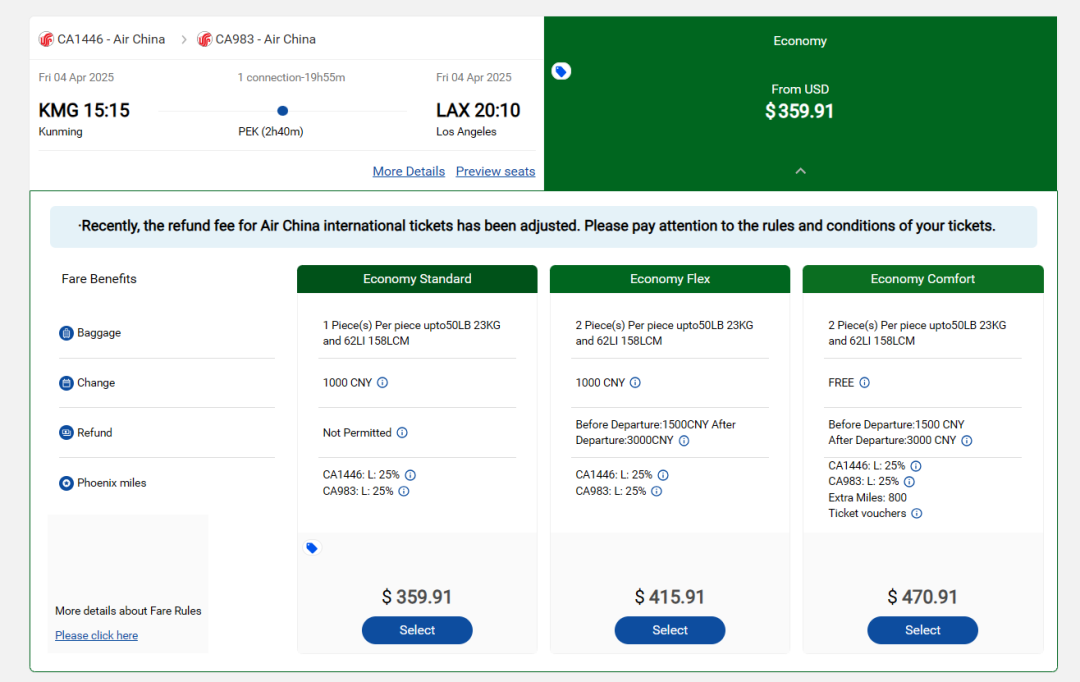This screenshot has height=682, width=1080.
Task: Click the Refund icon in Fare Benefits
Action: click(66, 433)
